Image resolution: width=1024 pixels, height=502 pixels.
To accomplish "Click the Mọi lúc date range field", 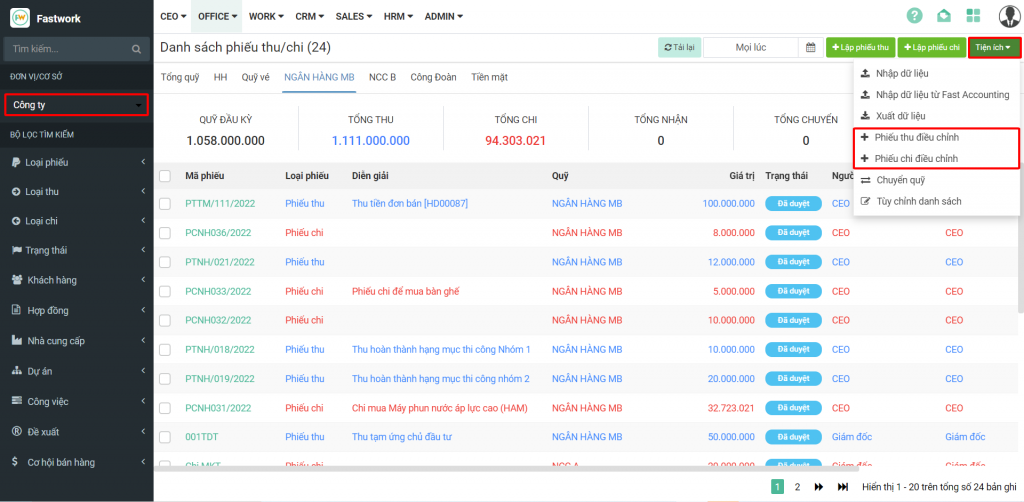I will point(750,47).
